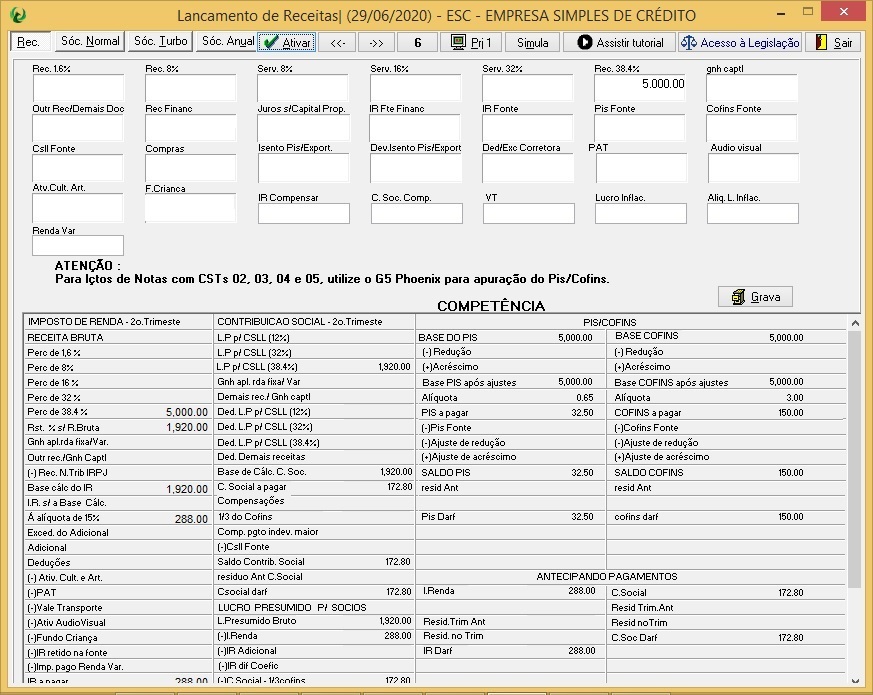The height and width of the screenshot is (695, 873).
Task: Click the month number 6 button
Action: (x=418, y=43)
